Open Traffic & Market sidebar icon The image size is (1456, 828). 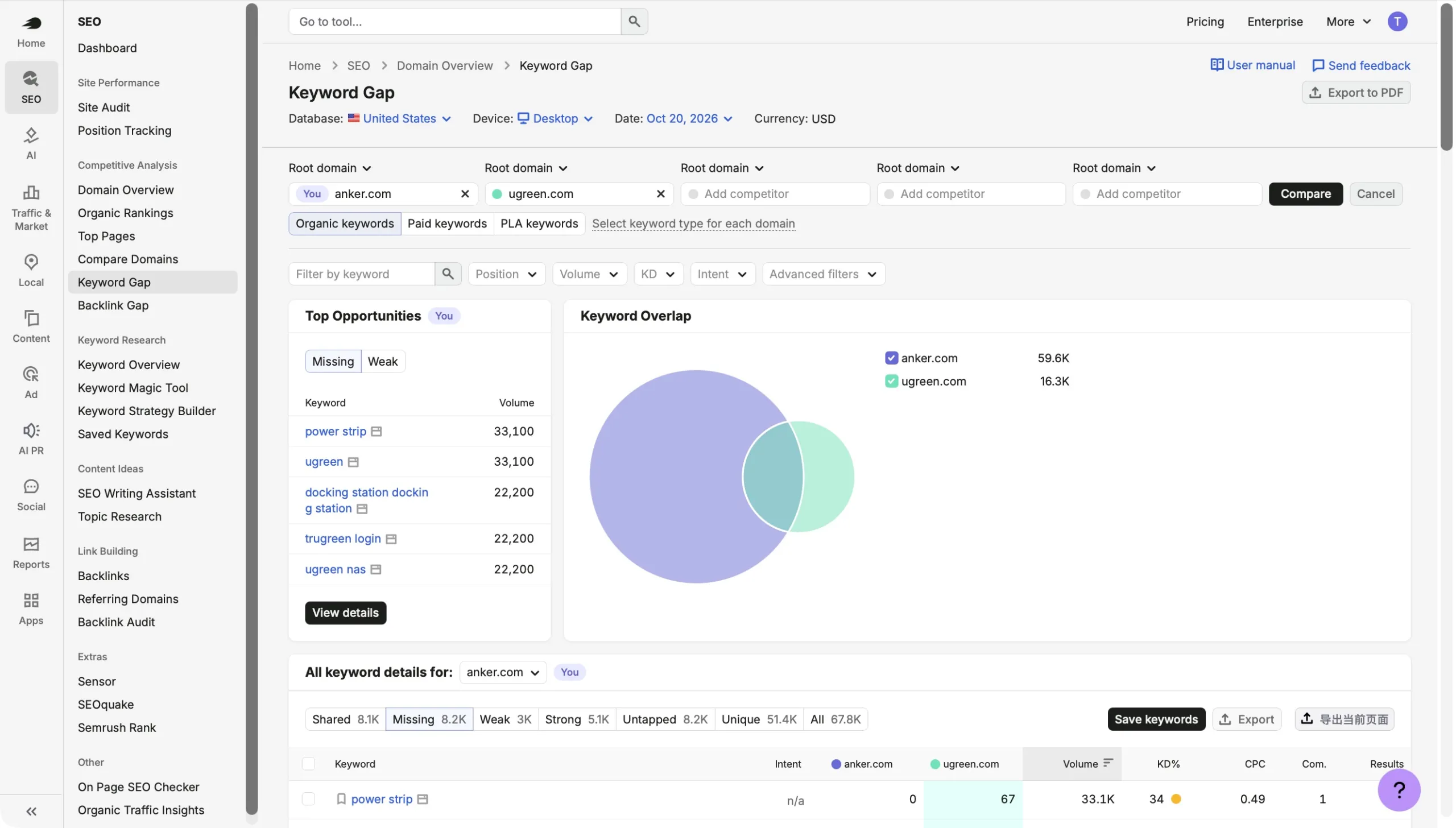point(31,207)
